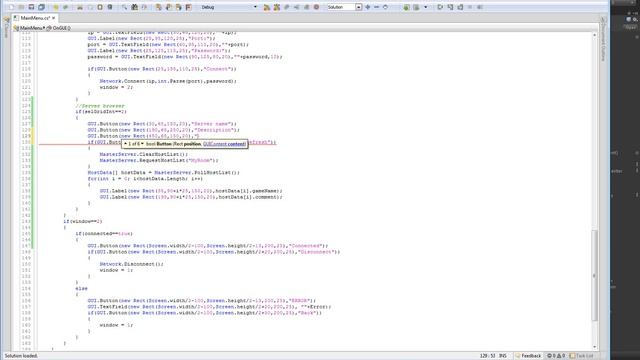Undo with the yellow arrow toolbar icon
The image size is (640, 360).
pyautogui.click(x=56, y=7)
